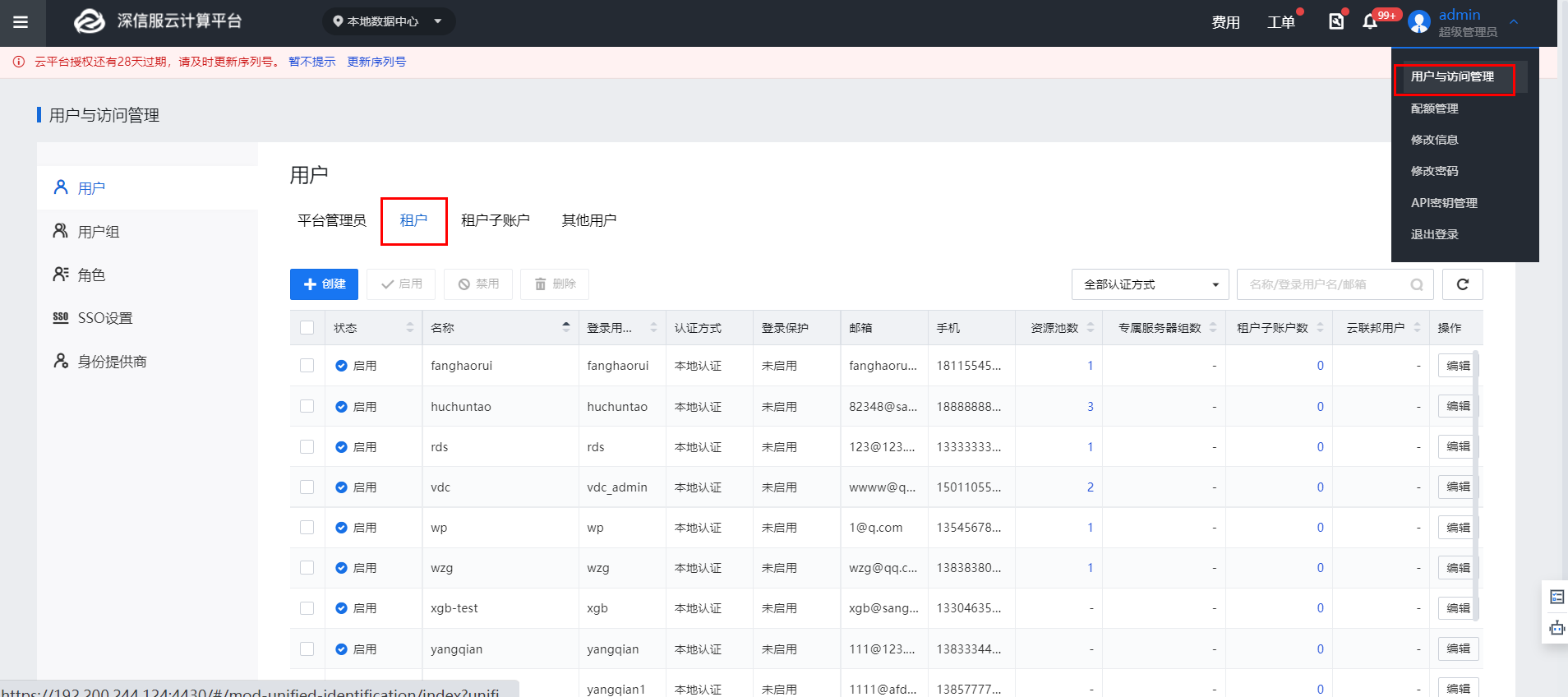Switch to the 平台管理员 tab
The image size is (1568, 697).
tap(332, 220)
